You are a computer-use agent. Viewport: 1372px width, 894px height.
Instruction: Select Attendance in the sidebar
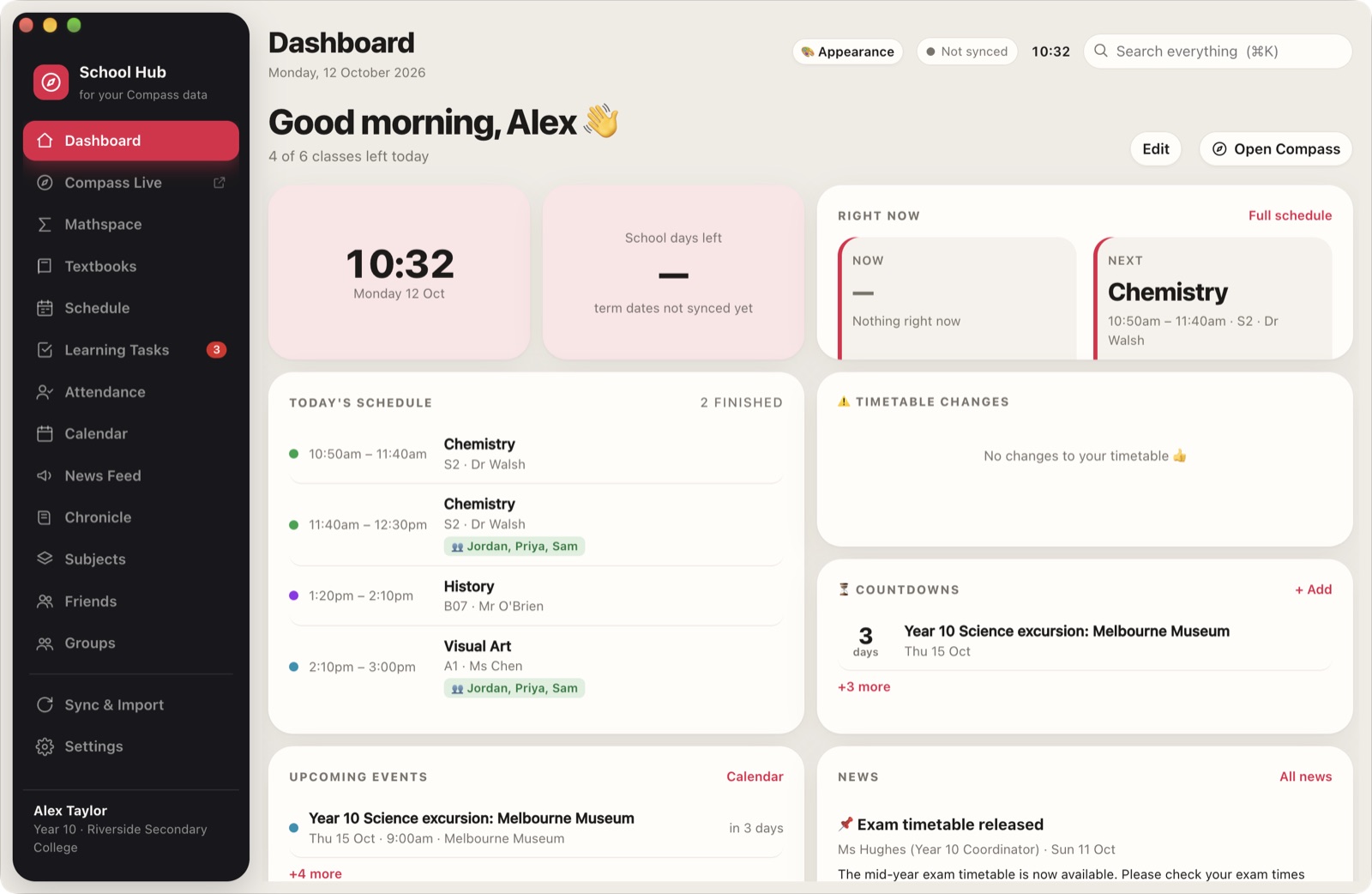click(131, 392)
